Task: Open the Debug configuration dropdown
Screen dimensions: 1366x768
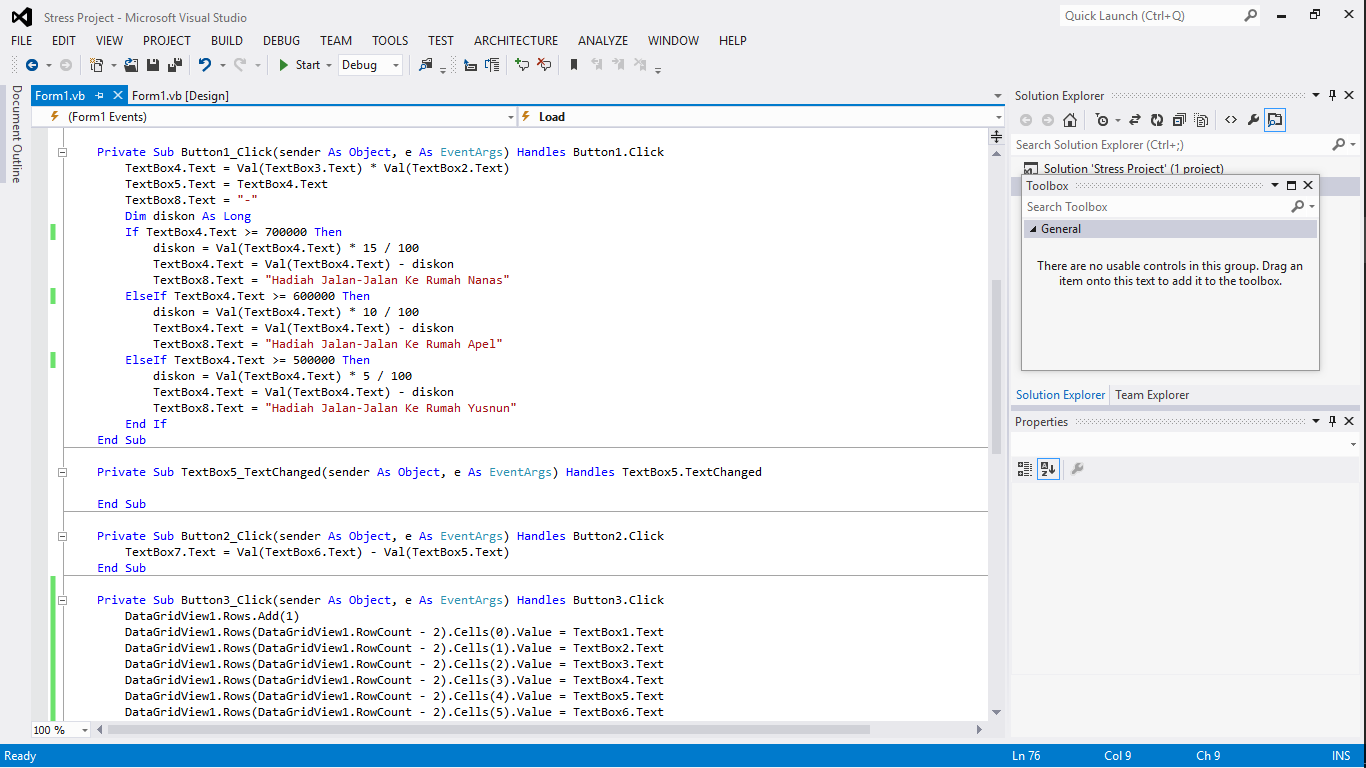Action: 396,65
